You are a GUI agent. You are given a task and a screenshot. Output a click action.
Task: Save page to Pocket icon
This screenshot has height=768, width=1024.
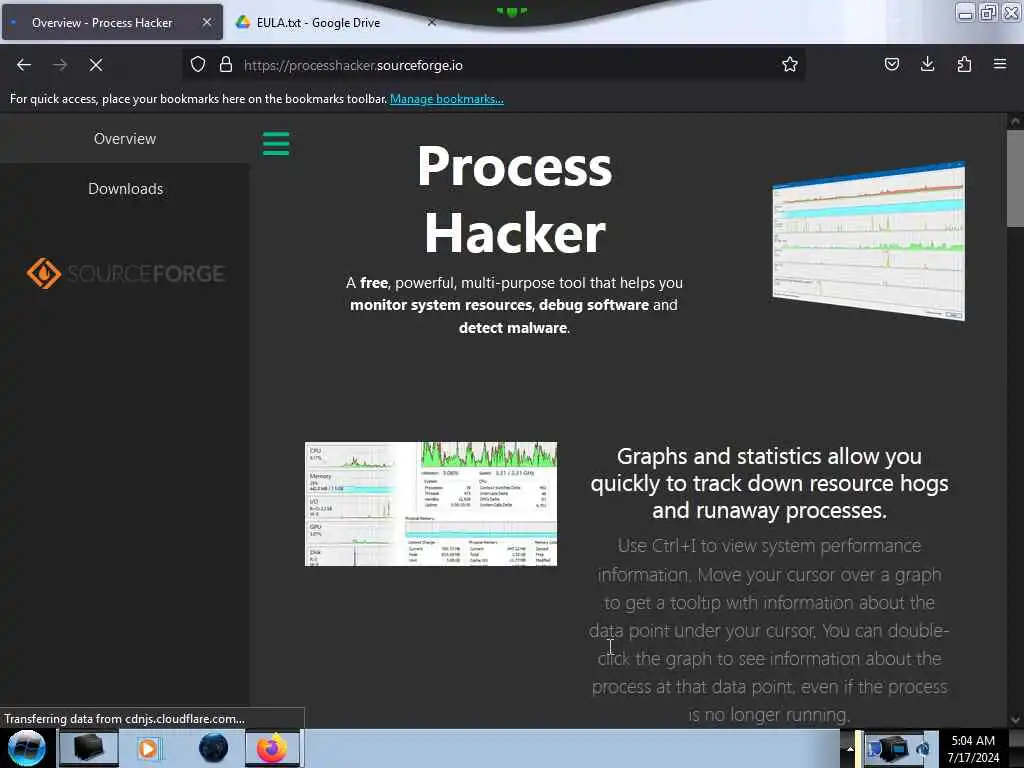pos(891,65)
